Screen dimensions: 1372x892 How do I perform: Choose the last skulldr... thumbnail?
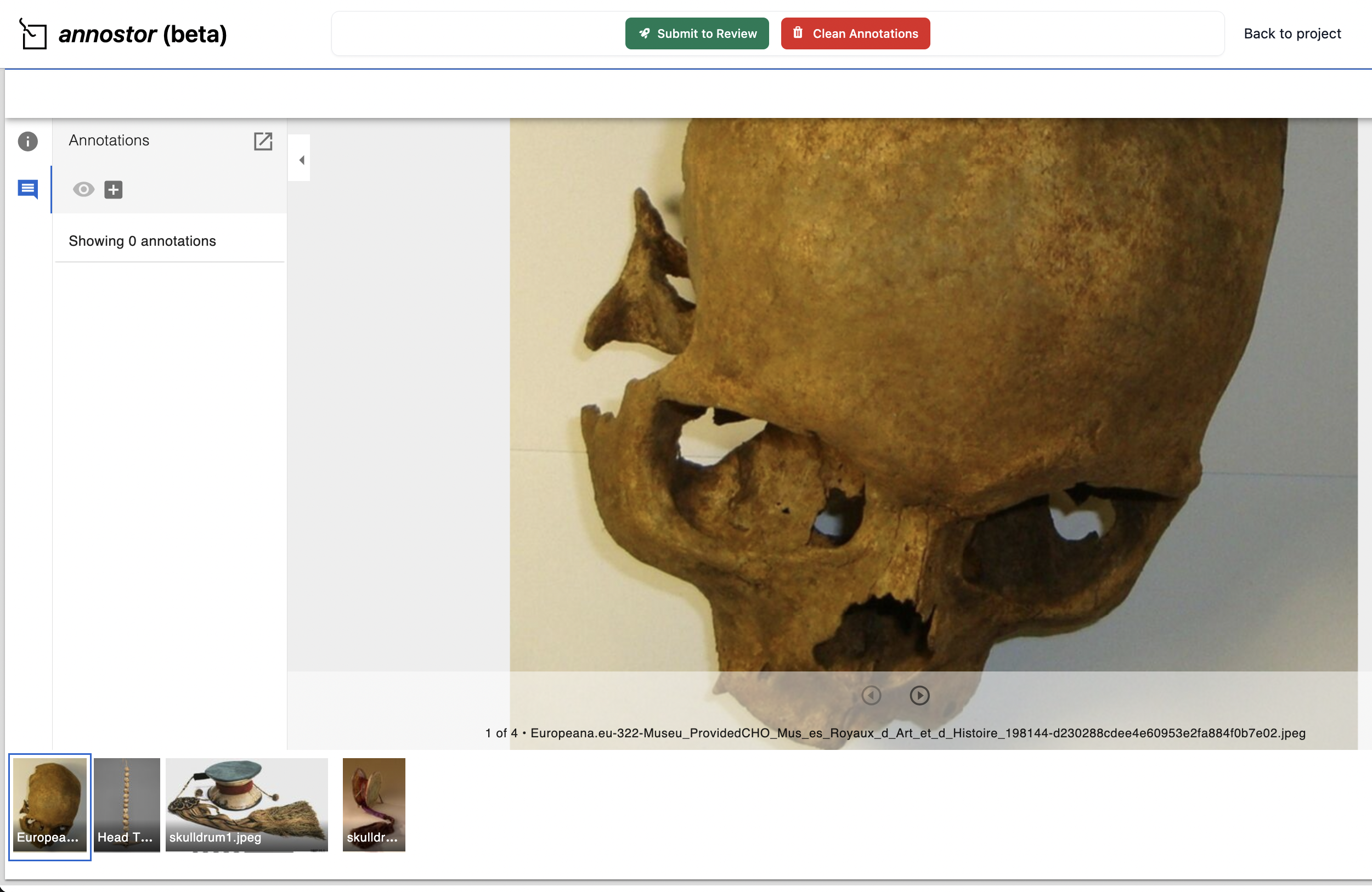tap(374, 804)
